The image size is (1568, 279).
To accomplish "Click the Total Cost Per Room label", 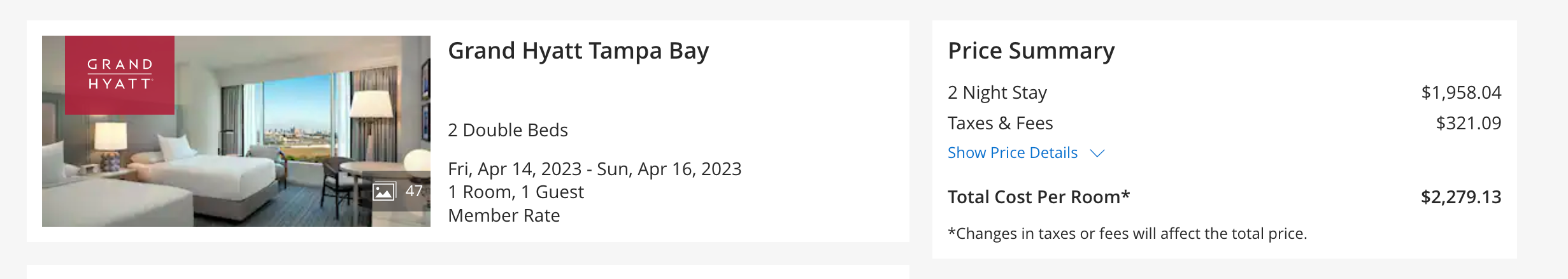I will pyautogui.click(x=1038, y=197).
